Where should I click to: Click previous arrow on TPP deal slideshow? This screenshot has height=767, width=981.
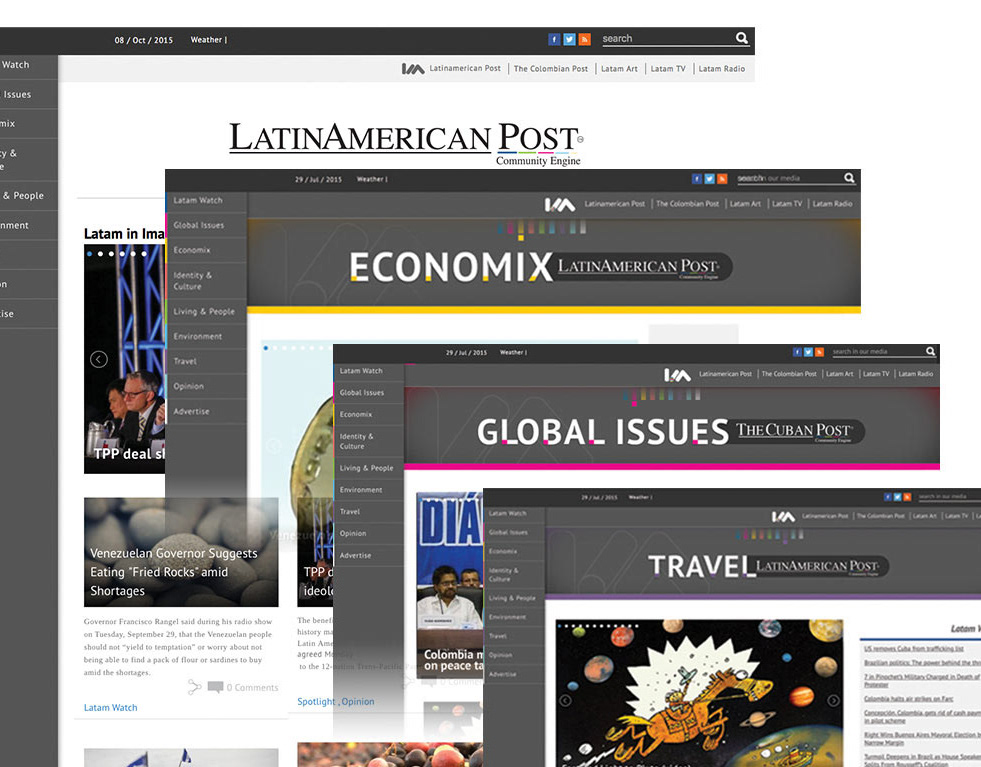pos(99,359)
